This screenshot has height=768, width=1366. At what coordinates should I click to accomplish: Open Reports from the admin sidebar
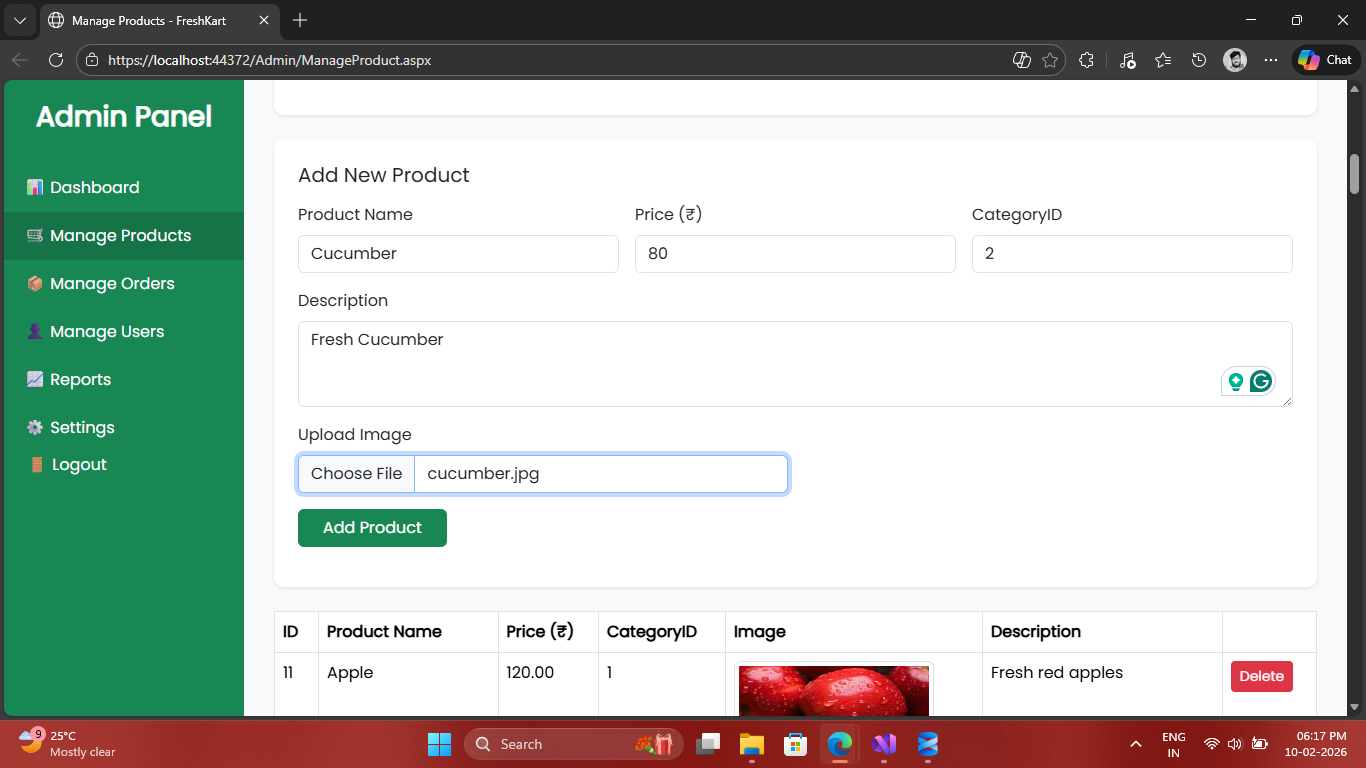(x=80, y=379)
